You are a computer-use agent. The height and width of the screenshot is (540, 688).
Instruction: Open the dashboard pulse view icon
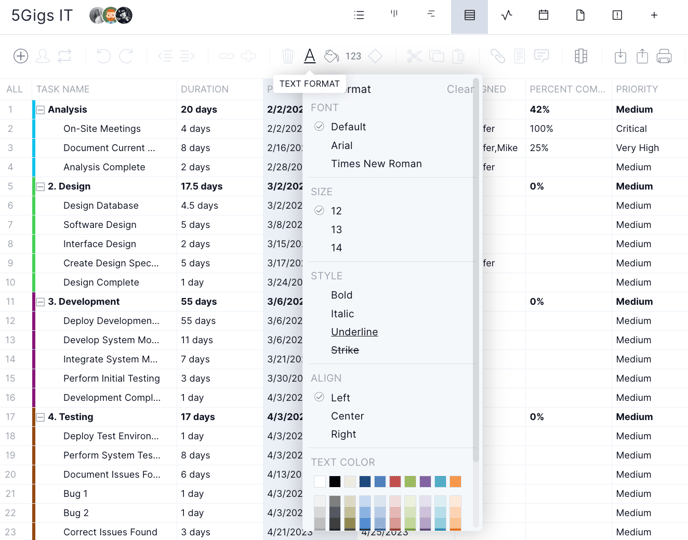[x=506, y=15]
